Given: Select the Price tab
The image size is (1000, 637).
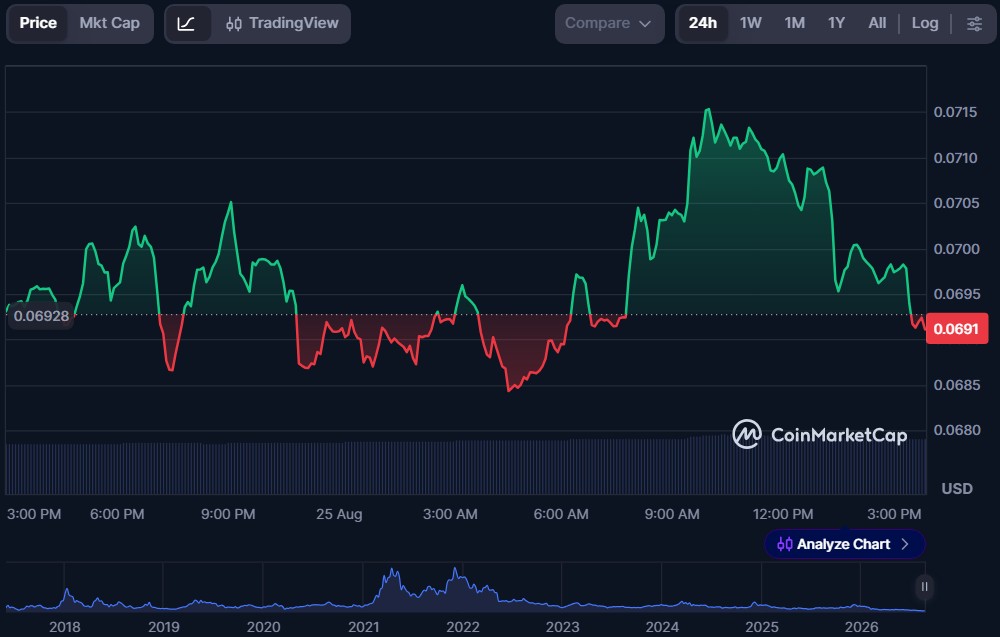Looking at the screenshot, I should point(38,24).
